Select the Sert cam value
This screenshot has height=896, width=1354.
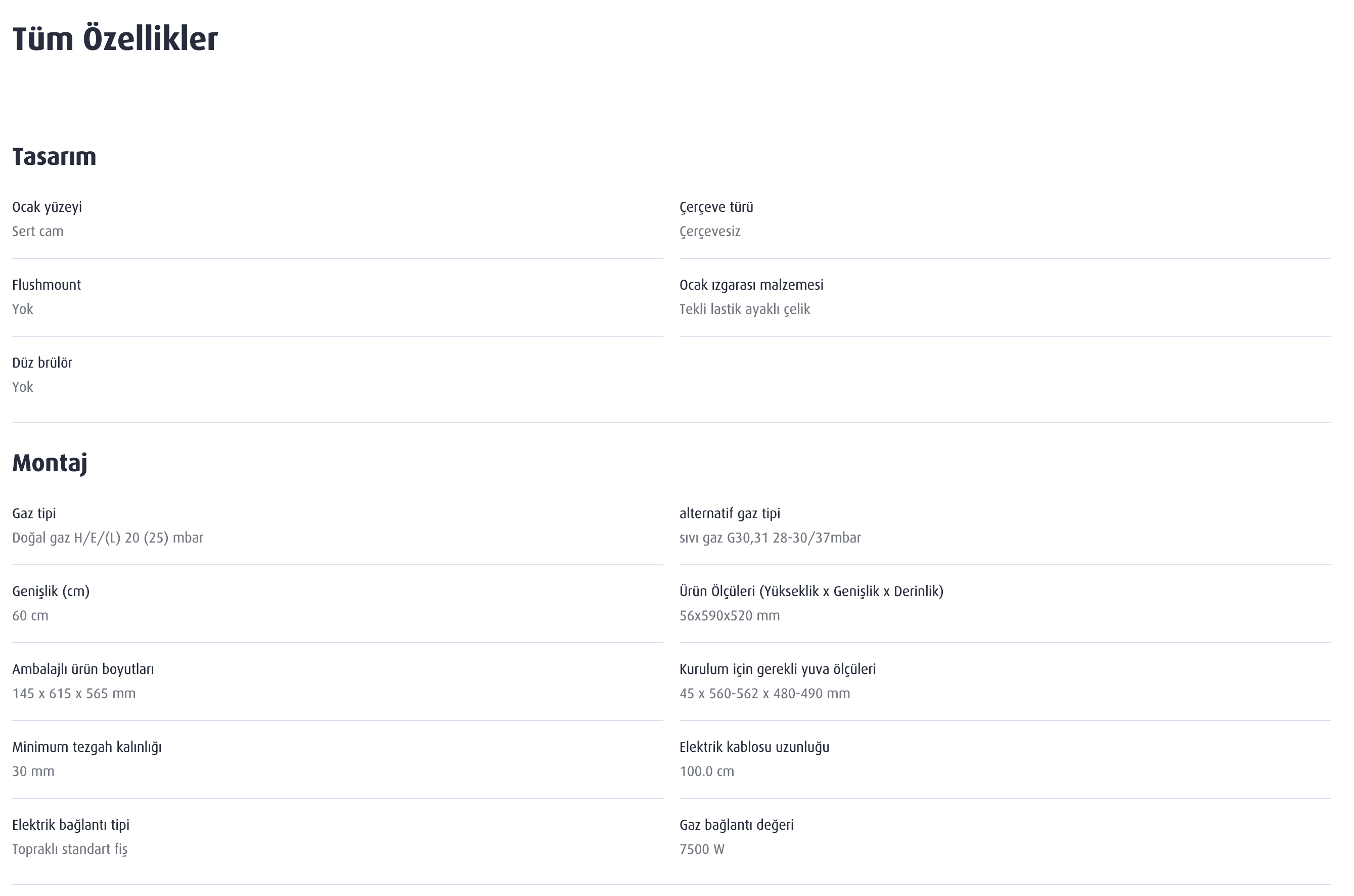[38, 232]
